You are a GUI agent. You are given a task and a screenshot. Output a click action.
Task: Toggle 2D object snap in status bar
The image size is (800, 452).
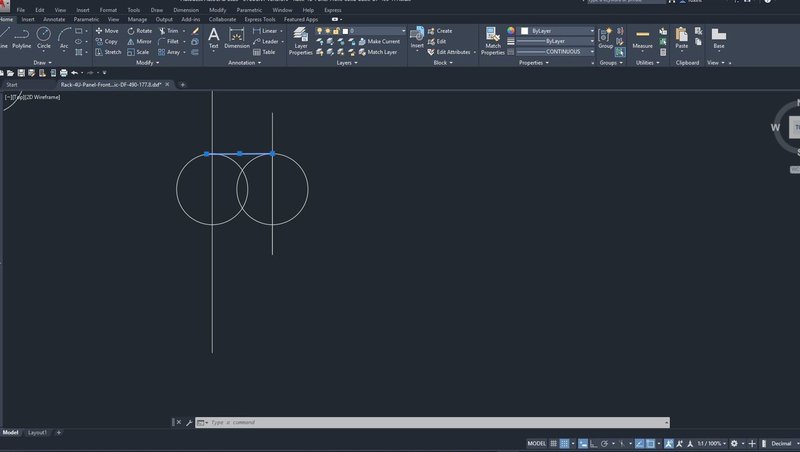(x=651, y=443)
